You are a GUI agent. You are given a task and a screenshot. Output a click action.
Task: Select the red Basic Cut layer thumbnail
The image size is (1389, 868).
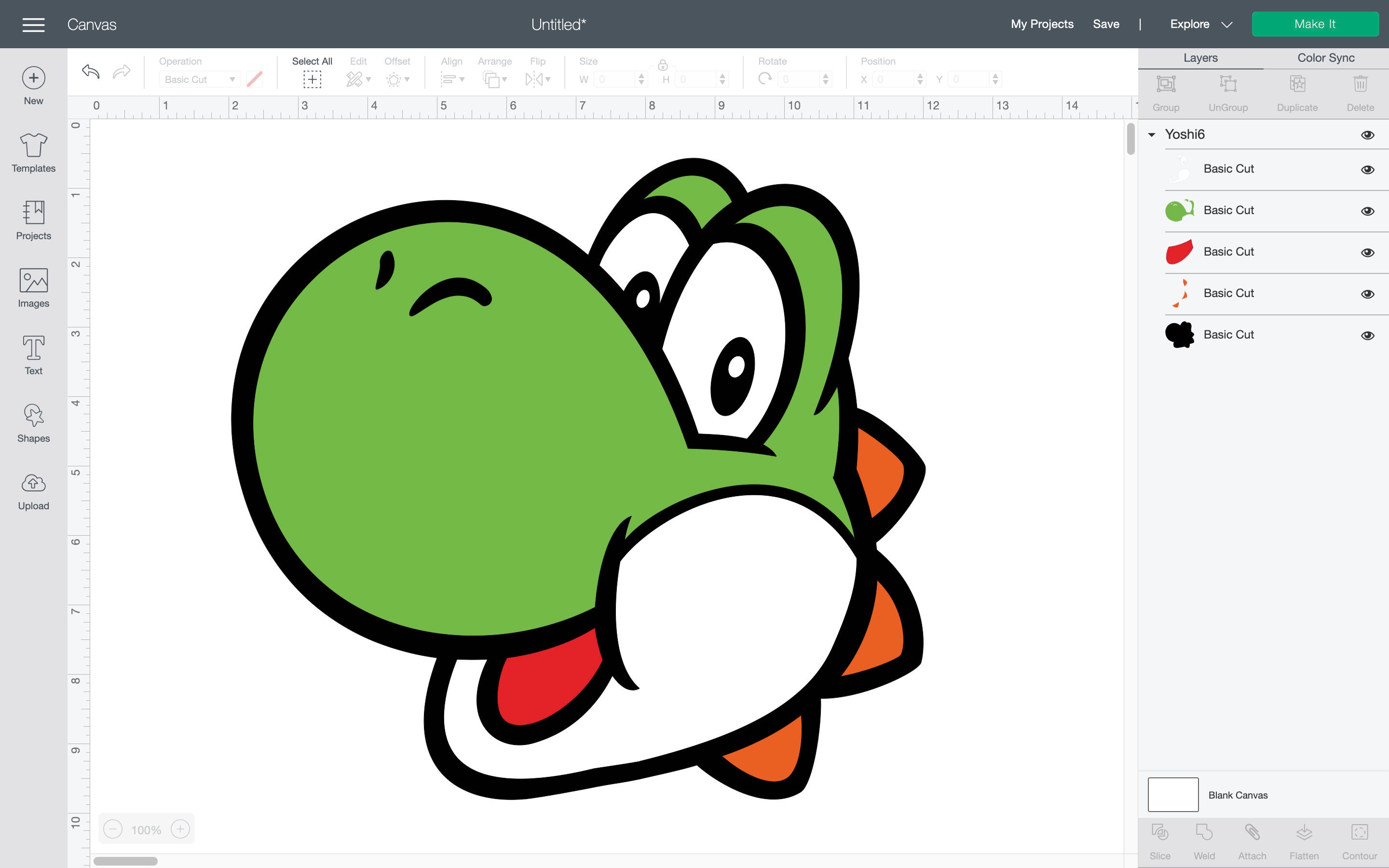click(1180, 252)
